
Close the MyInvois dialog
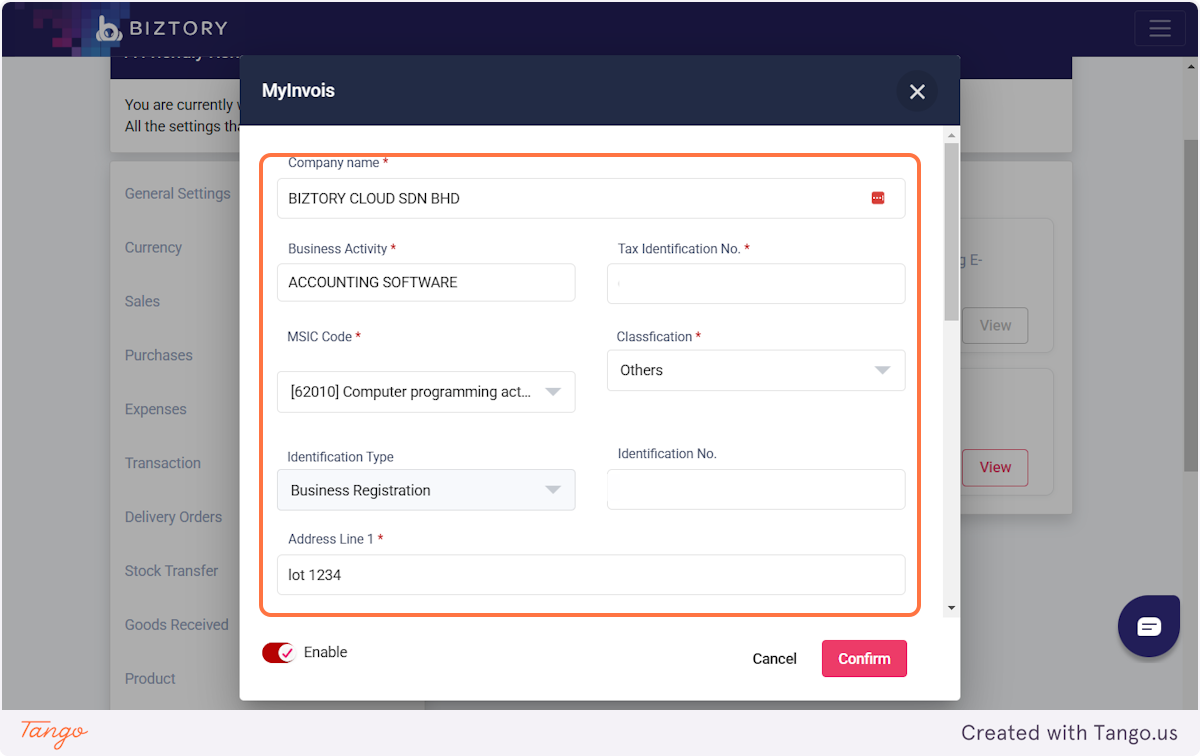917,92
